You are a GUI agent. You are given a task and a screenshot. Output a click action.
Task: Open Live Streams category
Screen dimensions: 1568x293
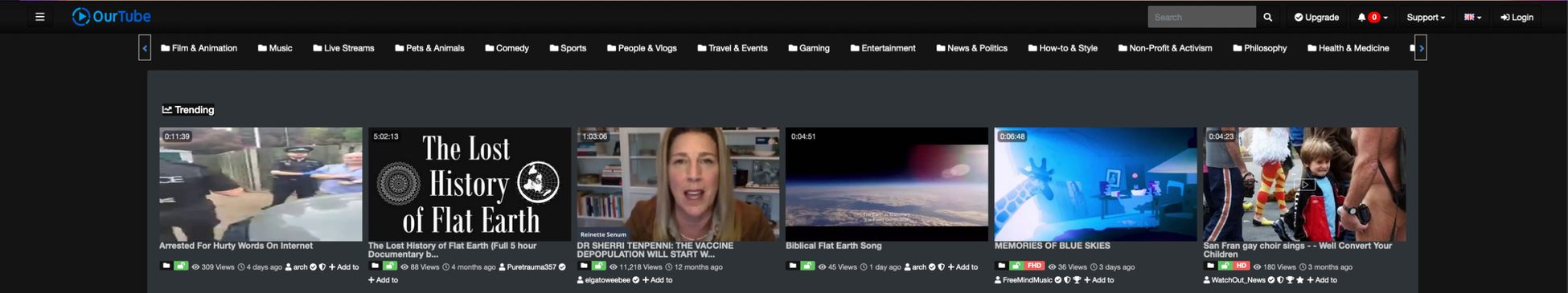click(x=343, y=48)
